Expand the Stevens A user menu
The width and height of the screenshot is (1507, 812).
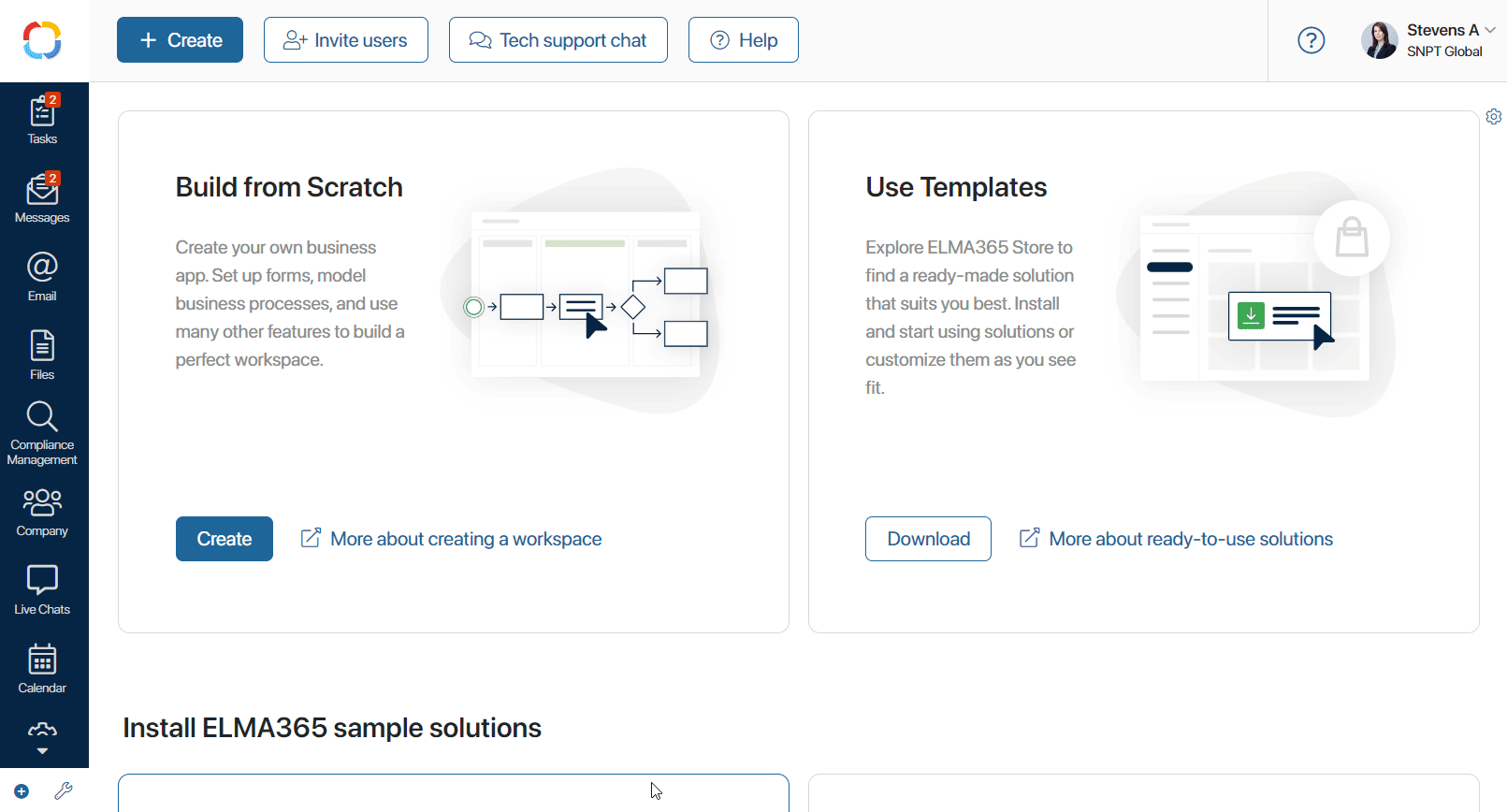click(1428, 40)
